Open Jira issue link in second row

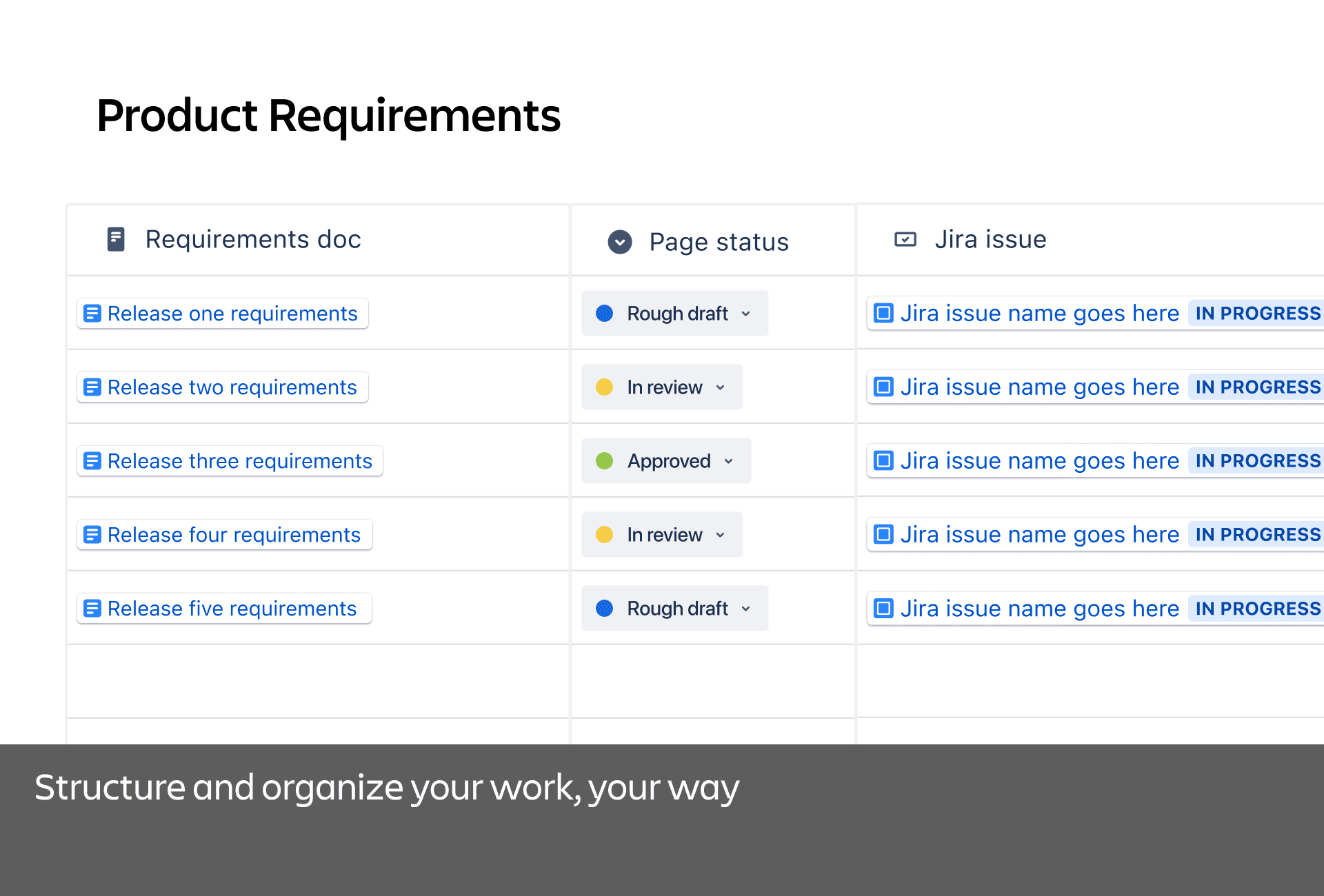coord(1039,387)
